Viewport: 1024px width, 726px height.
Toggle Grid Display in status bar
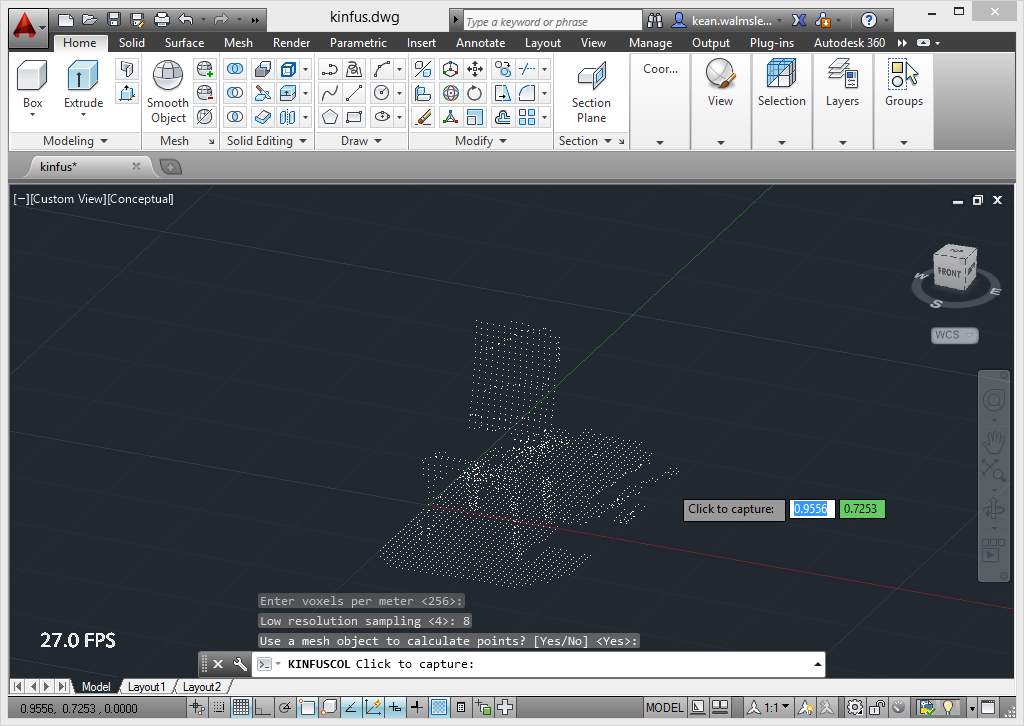pos(241,708)
